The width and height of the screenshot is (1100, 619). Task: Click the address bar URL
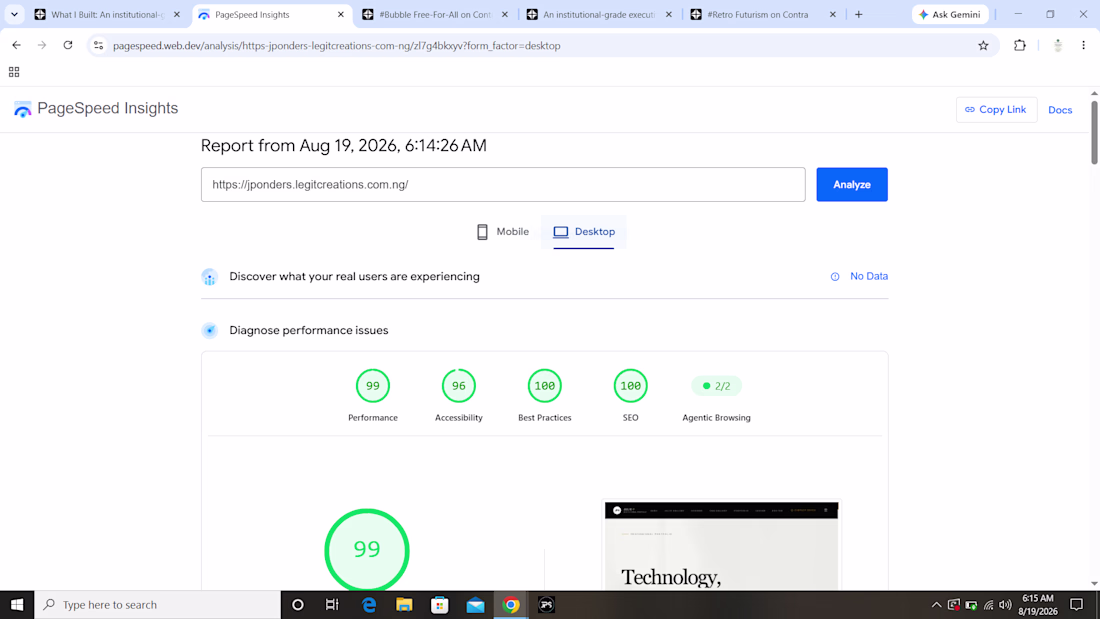coord(337,46)
